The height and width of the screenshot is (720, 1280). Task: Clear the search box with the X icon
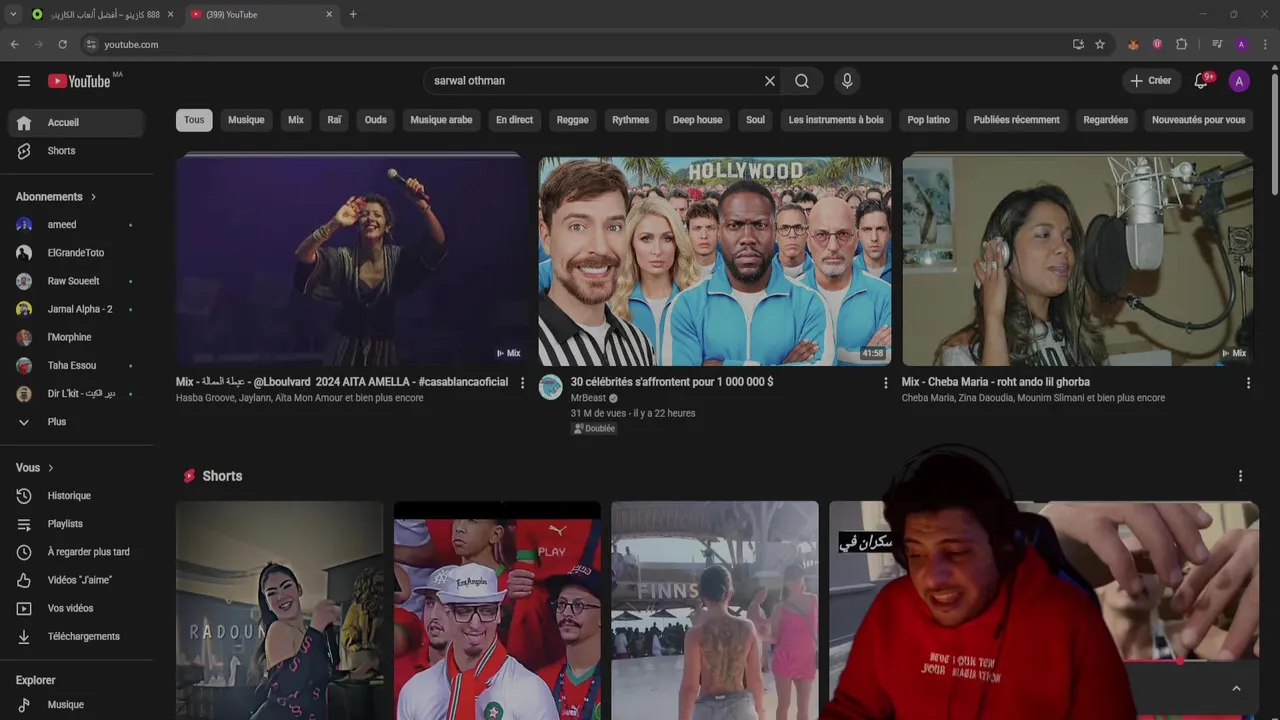(770, 81)
